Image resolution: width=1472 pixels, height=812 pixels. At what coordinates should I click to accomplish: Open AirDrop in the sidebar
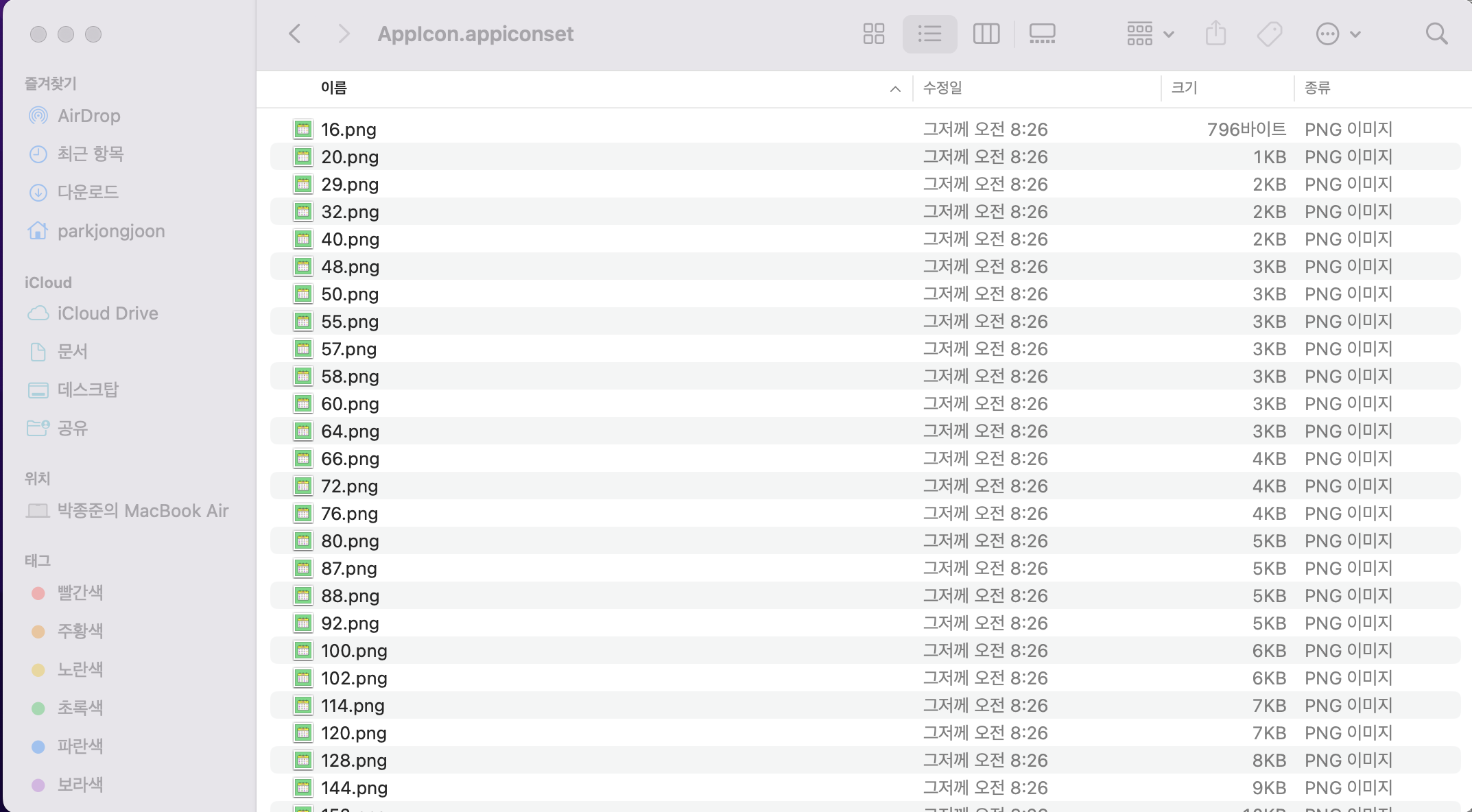coord(88,116)
